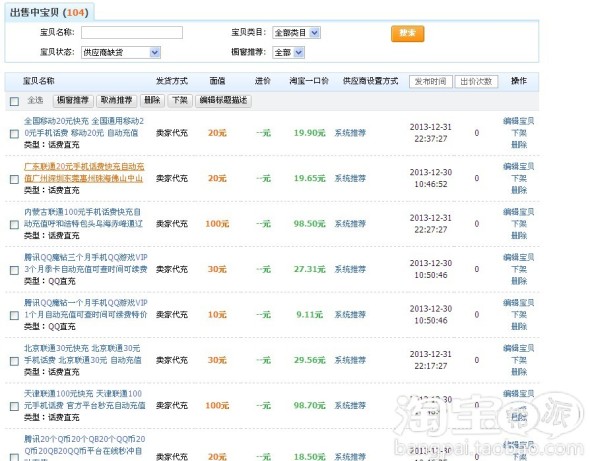
Task: Check the 全国移动20元快充 item checkbox
Action: [14, 134]
